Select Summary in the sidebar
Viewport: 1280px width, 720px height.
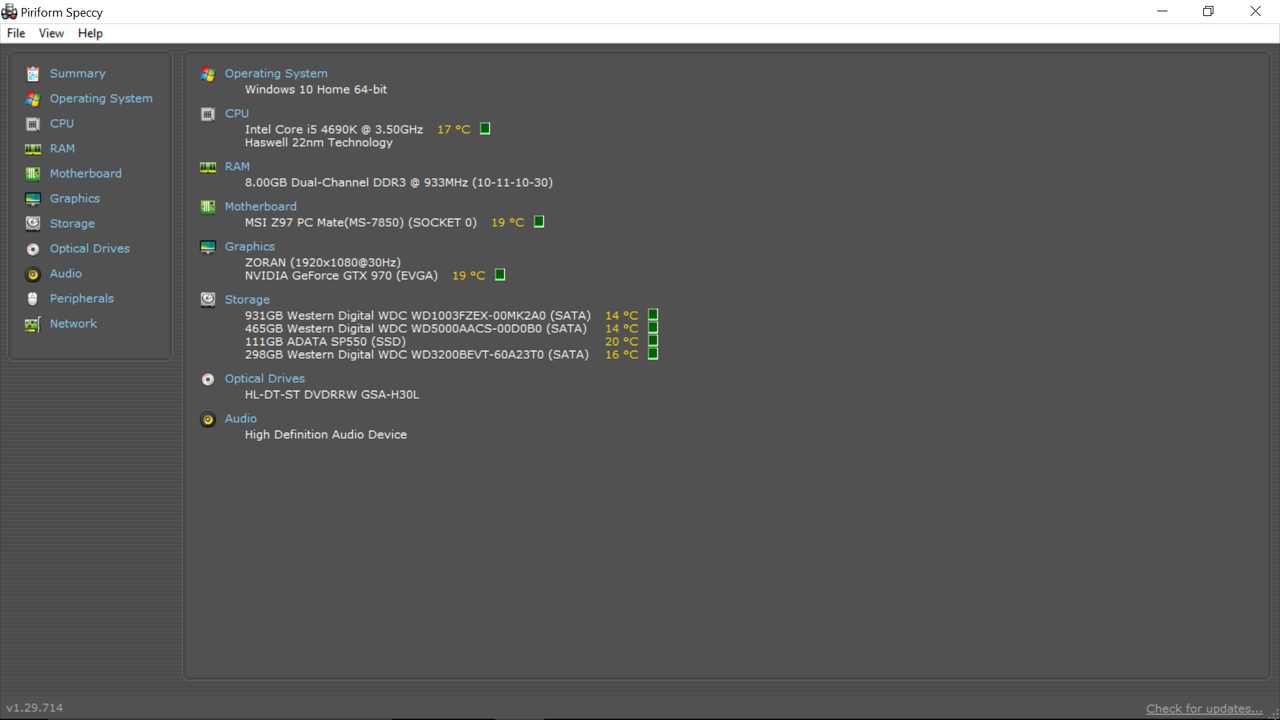coord(78,74)
